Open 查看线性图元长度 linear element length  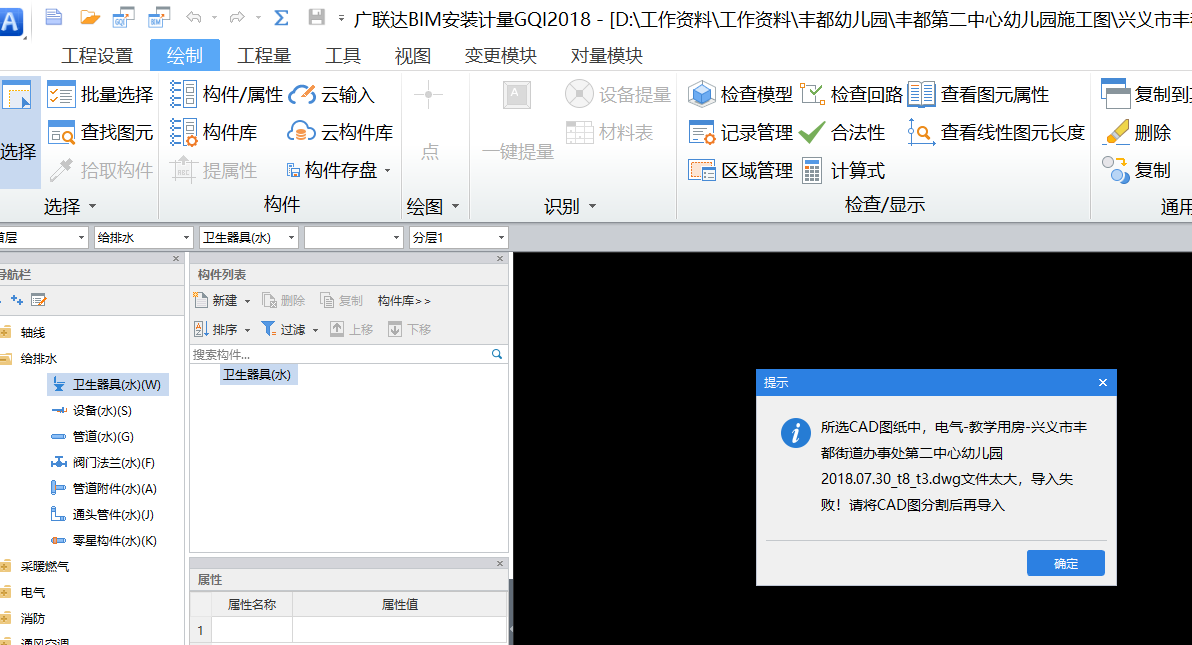[996, 132]
